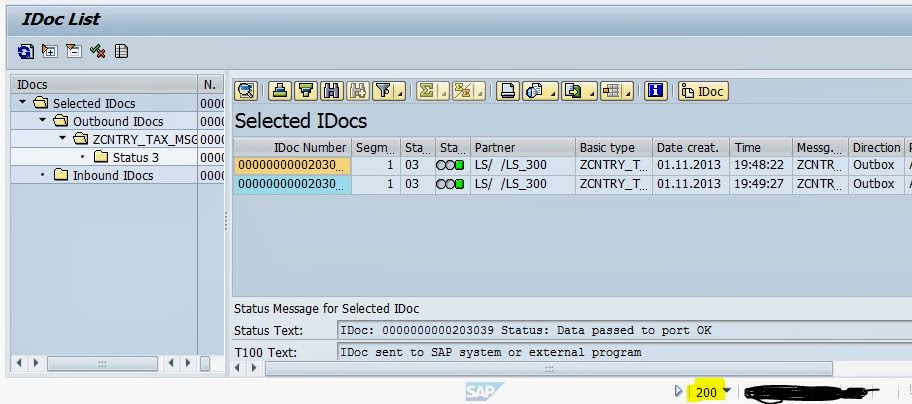Click the time cell 19:48:22

point(761,165)
